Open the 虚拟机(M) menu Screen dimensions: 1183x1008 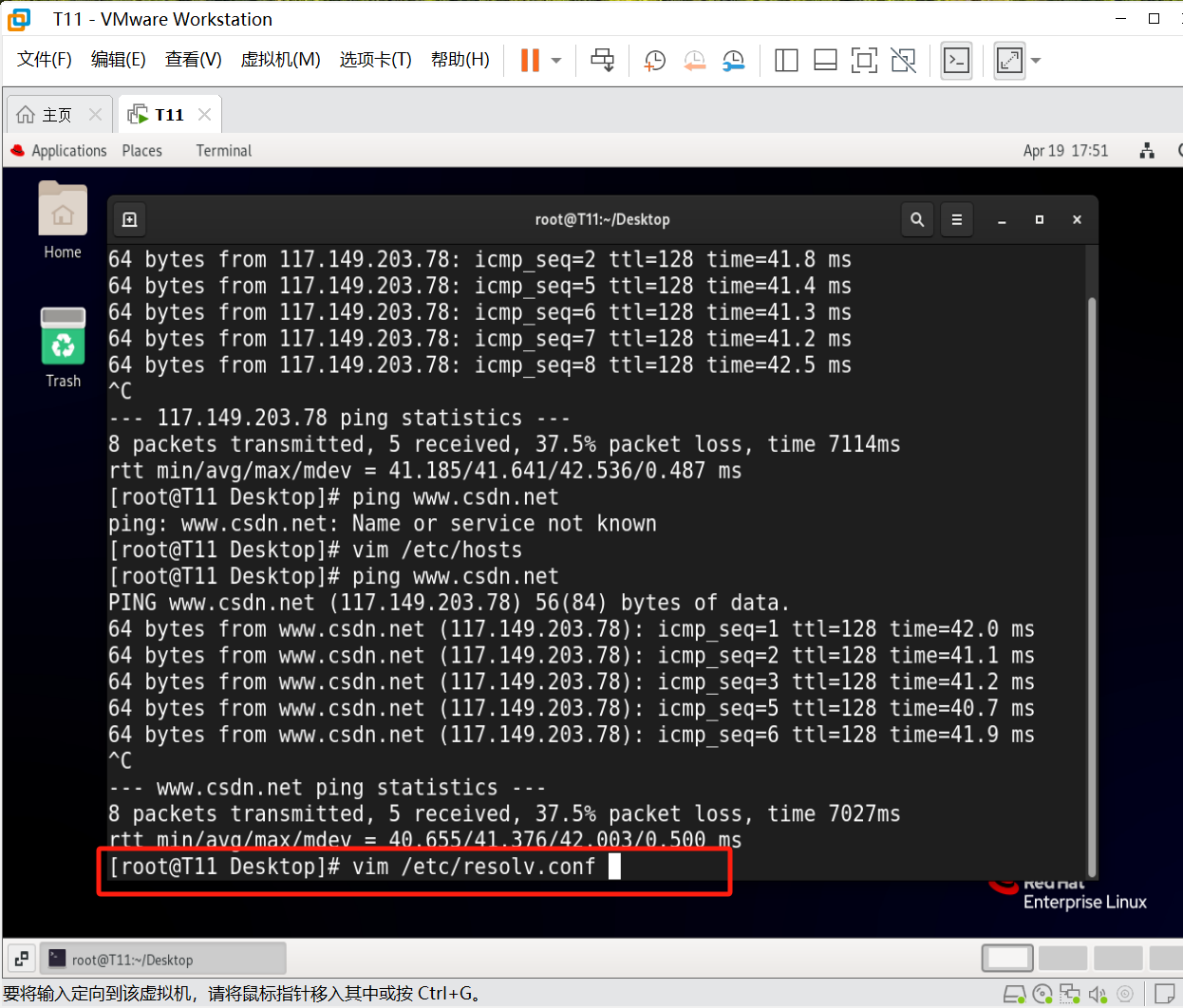281,60
